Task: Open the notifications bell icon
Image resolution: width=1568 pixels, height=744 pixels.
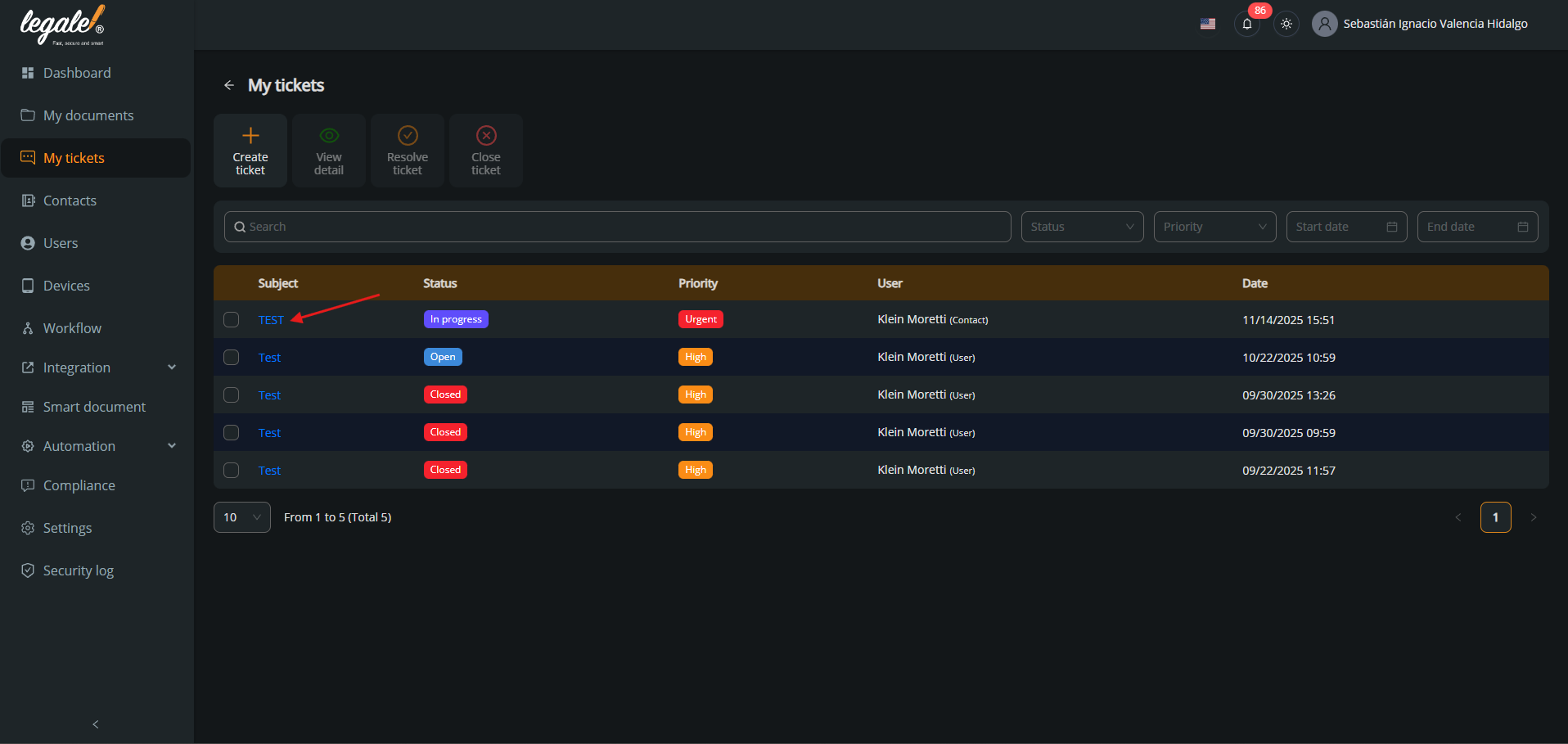Action: tap(1246, 24)
